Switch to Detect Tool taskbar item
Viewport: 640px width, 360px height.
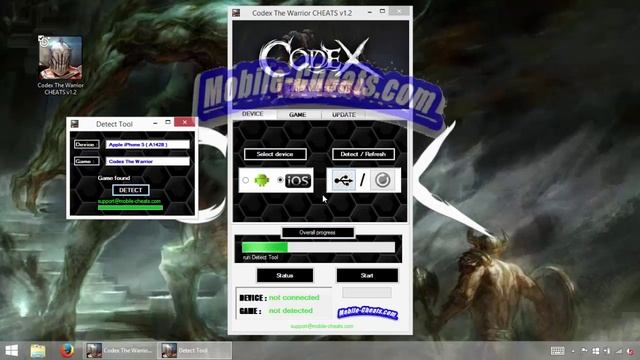pos(195,351)
